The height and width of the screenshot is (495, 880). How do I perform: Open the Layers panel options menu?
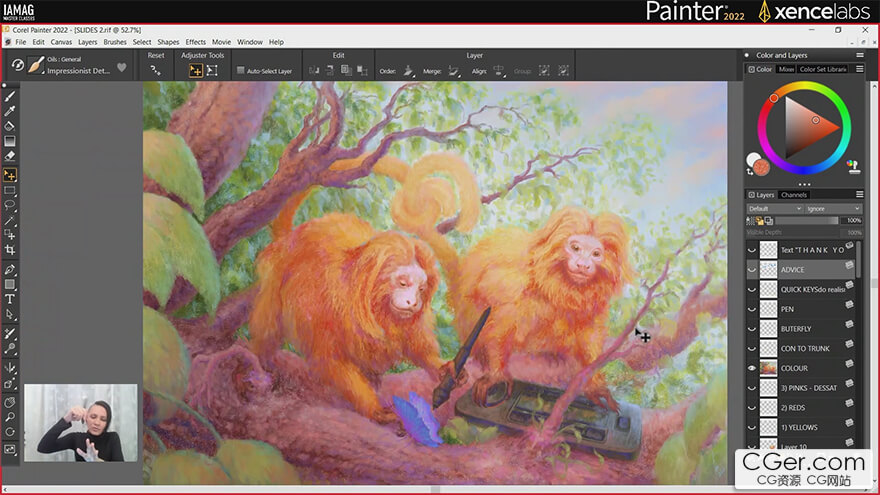point(860,194)
